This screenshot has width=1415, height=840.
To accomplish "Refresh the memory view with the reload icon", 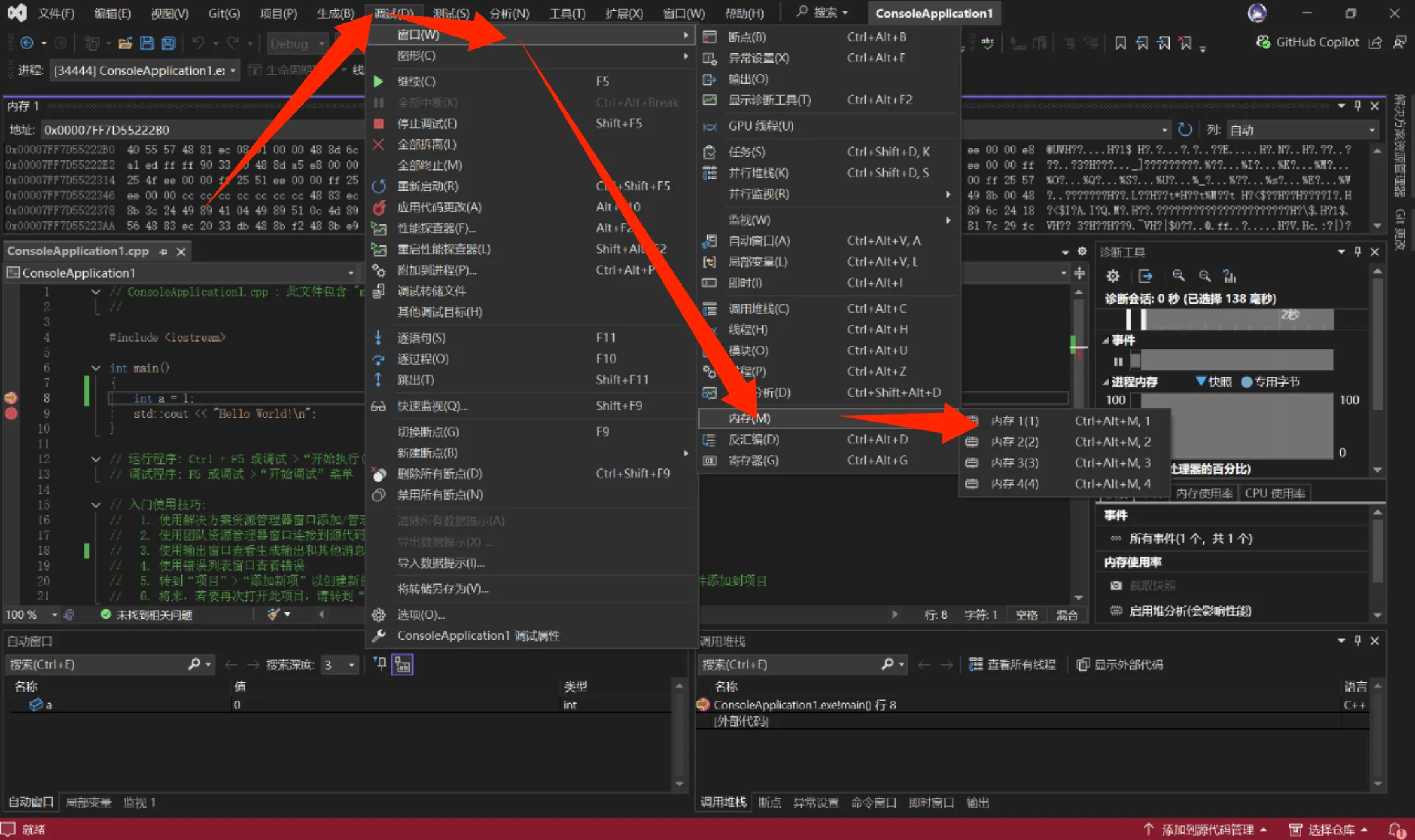I will 1184,130.
